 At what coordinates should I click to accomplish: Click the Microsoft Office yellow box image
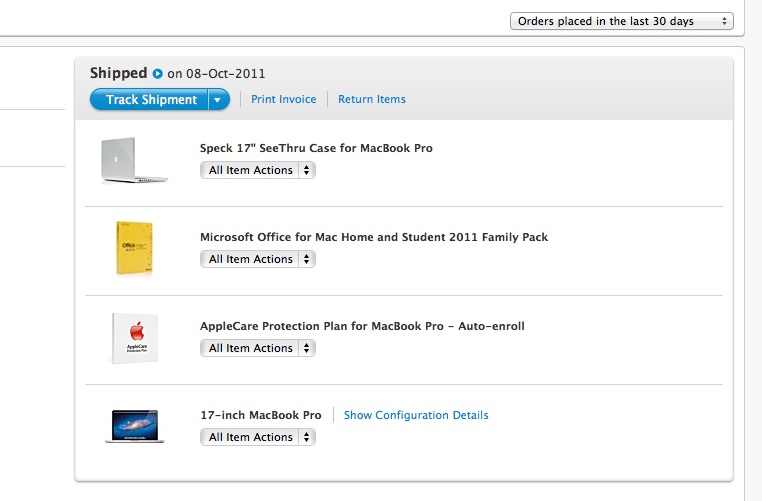tap(134, 248)
